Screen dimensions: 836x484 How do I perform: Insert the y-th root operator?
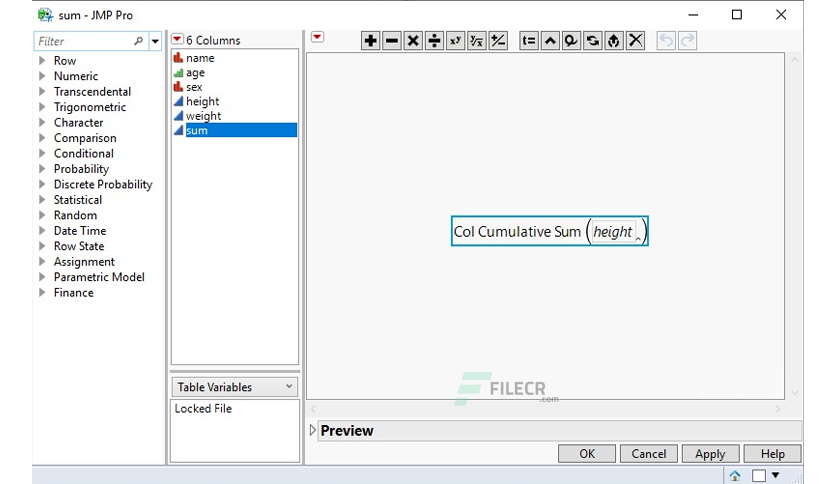click(477, 41)
